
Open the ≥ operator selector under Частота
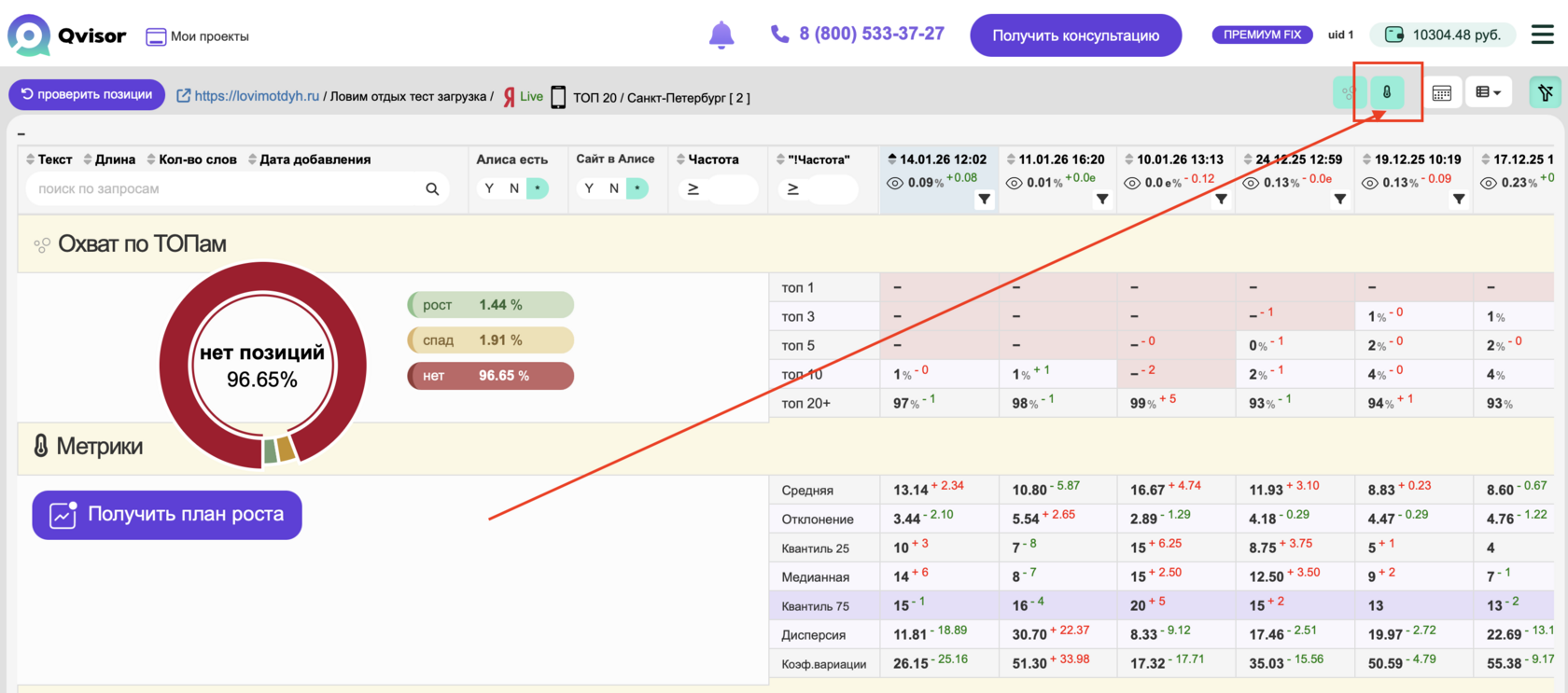click(693, 189)
